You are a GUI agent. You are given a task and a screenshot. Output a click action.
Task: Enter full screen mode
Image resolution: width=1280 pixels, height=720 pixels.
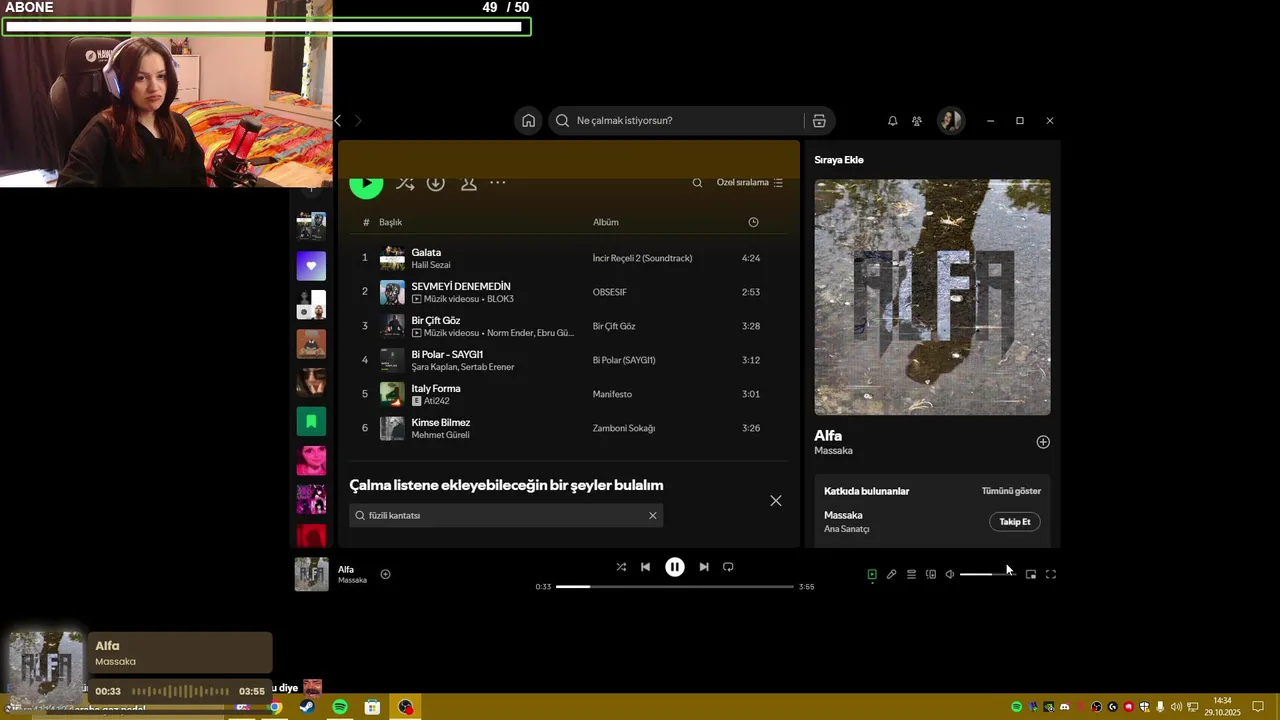point(1051,575)
